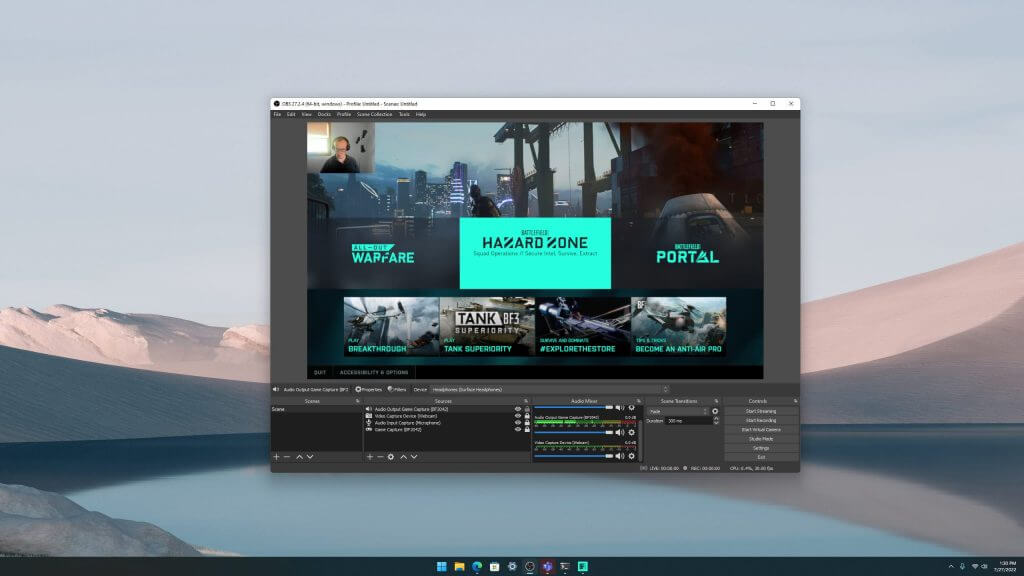
Task: Mute the Video Capture Device mixer channel
Action: [x=620, y=456]
